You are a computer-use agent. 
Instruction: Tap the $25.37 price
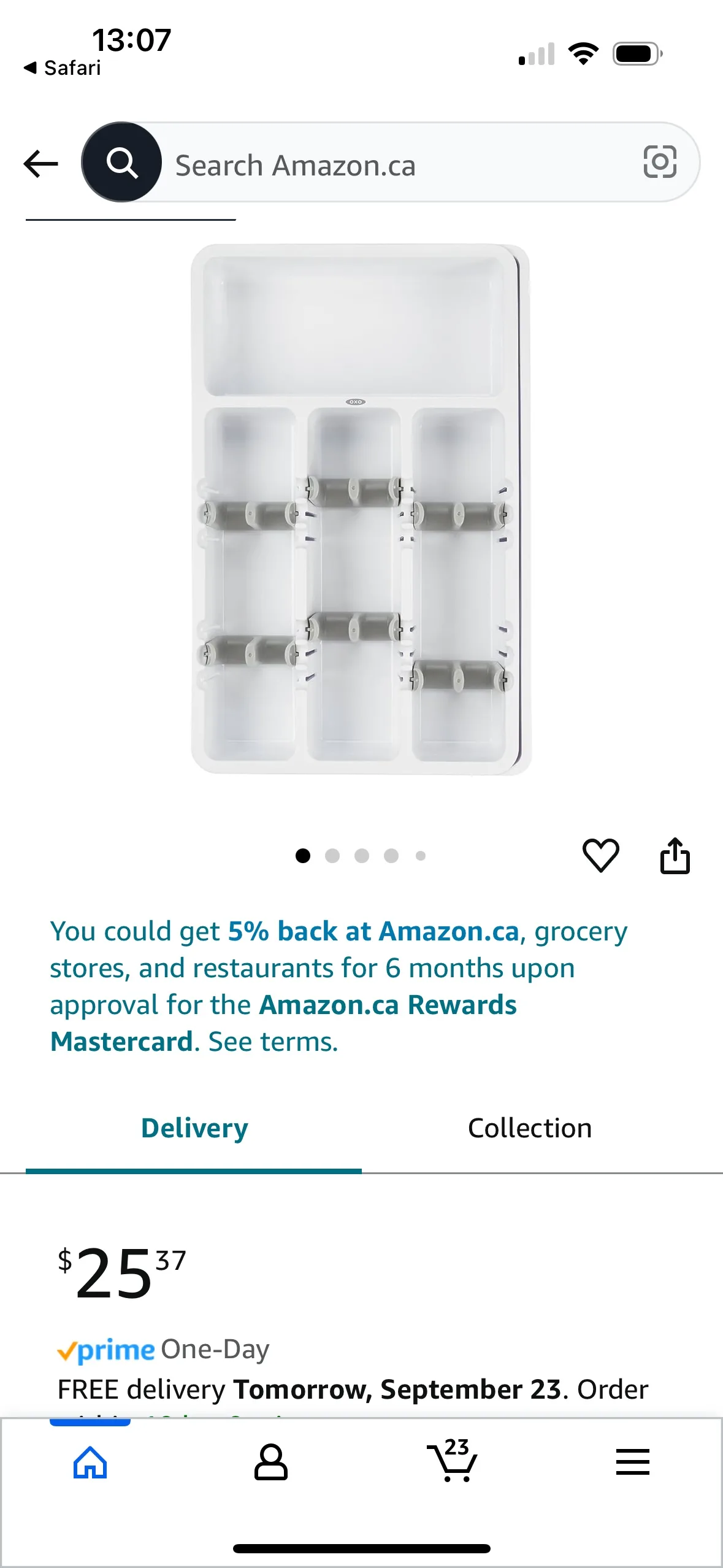click(x=121, y=1272)
